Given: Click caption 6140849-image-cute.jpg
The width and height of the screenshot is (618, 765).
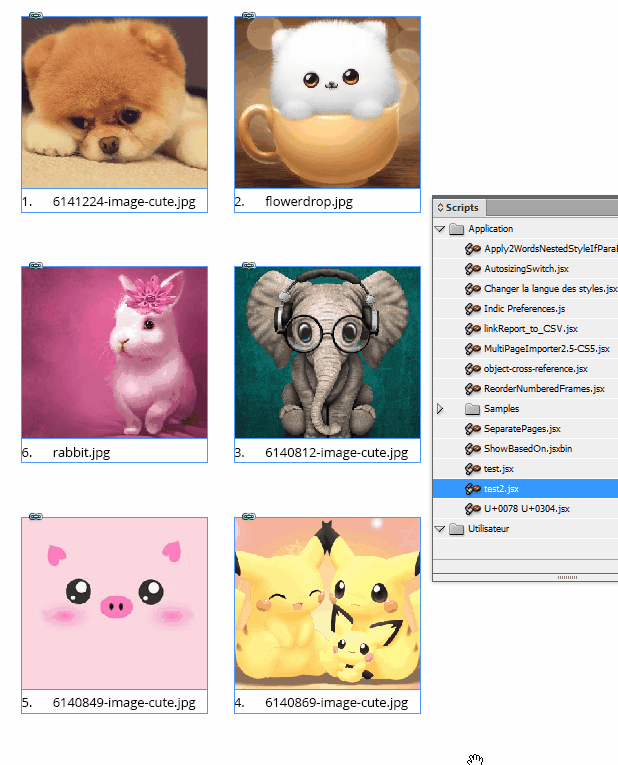Looking at the screenshot, I should 124,703.
